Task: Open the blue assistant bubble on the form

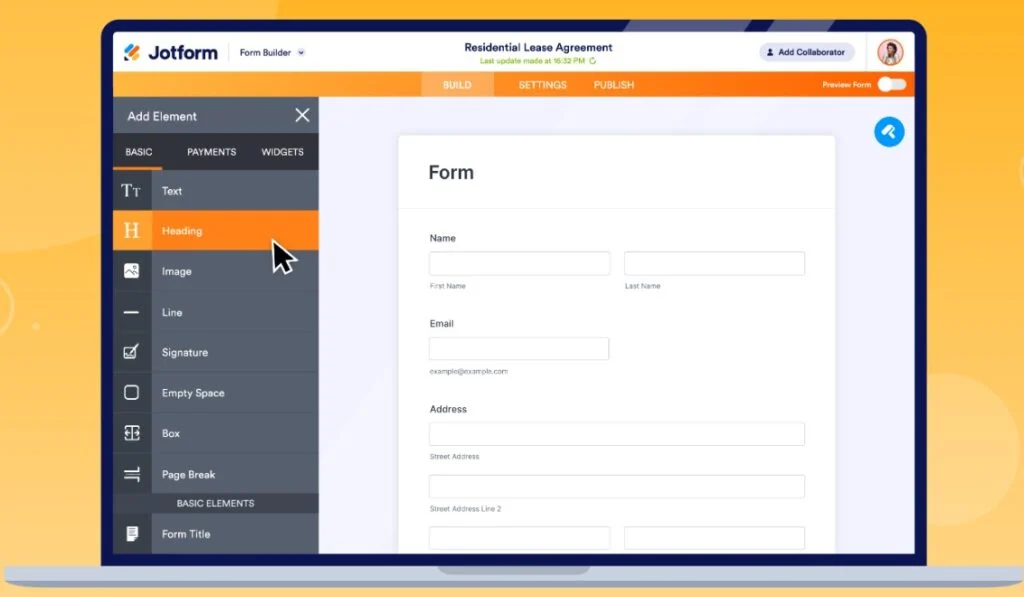Action: click(x=889, y=131)
